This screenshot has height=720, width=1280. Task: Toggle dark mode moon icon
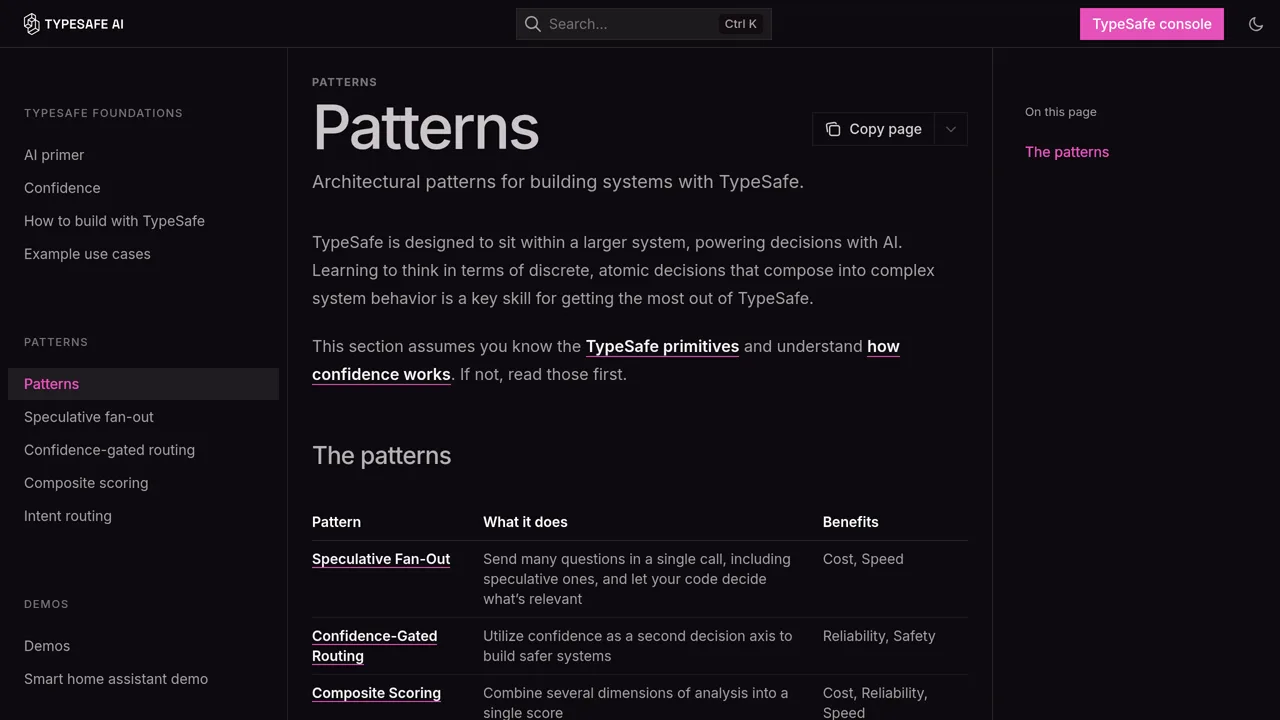point(1256,24)
